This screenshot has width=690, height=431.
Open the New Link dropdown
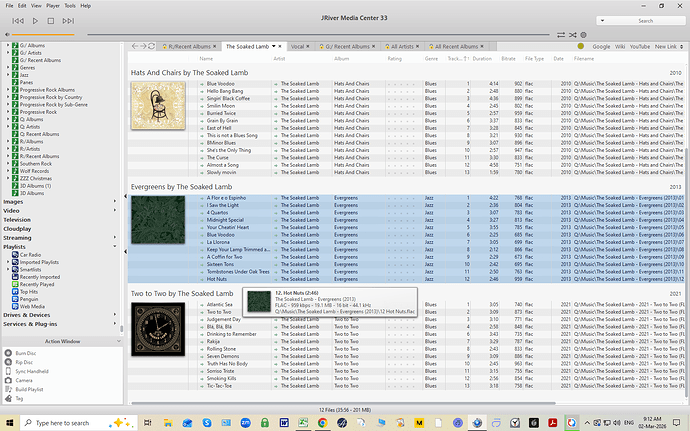[668, 46]
